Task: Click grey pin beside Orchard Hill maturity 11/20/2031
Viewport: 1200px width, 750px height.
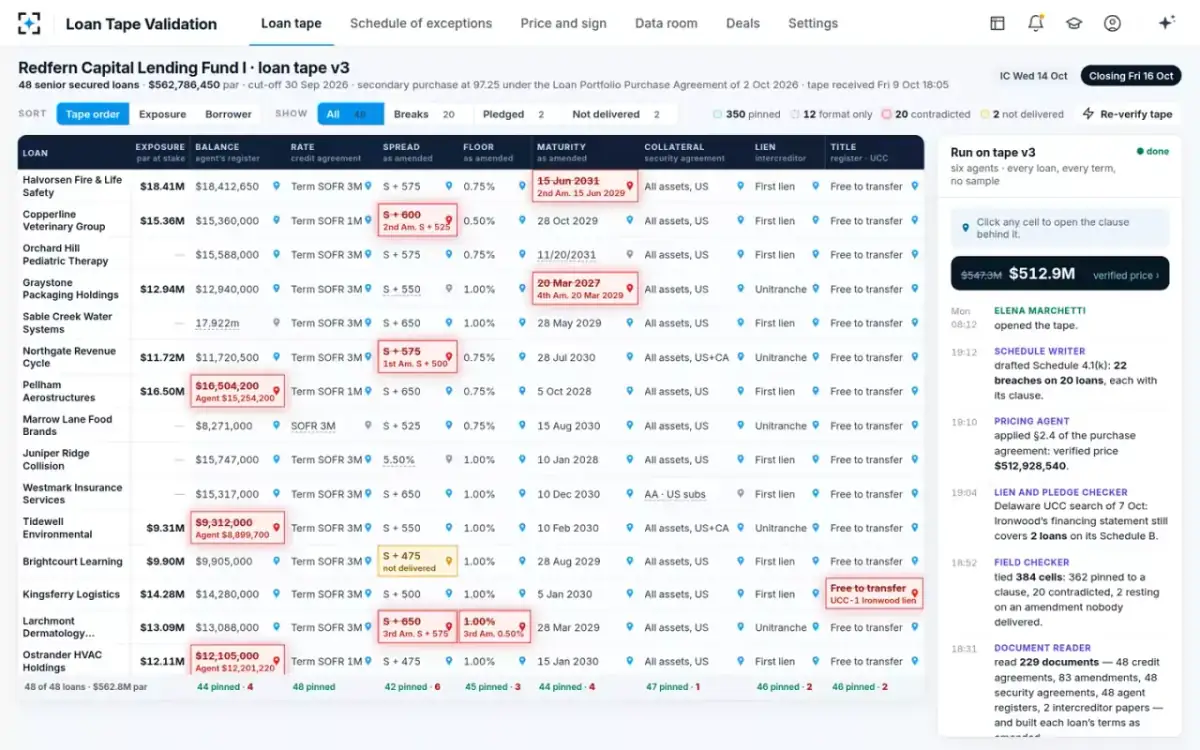Action: (x=629, y=255)
